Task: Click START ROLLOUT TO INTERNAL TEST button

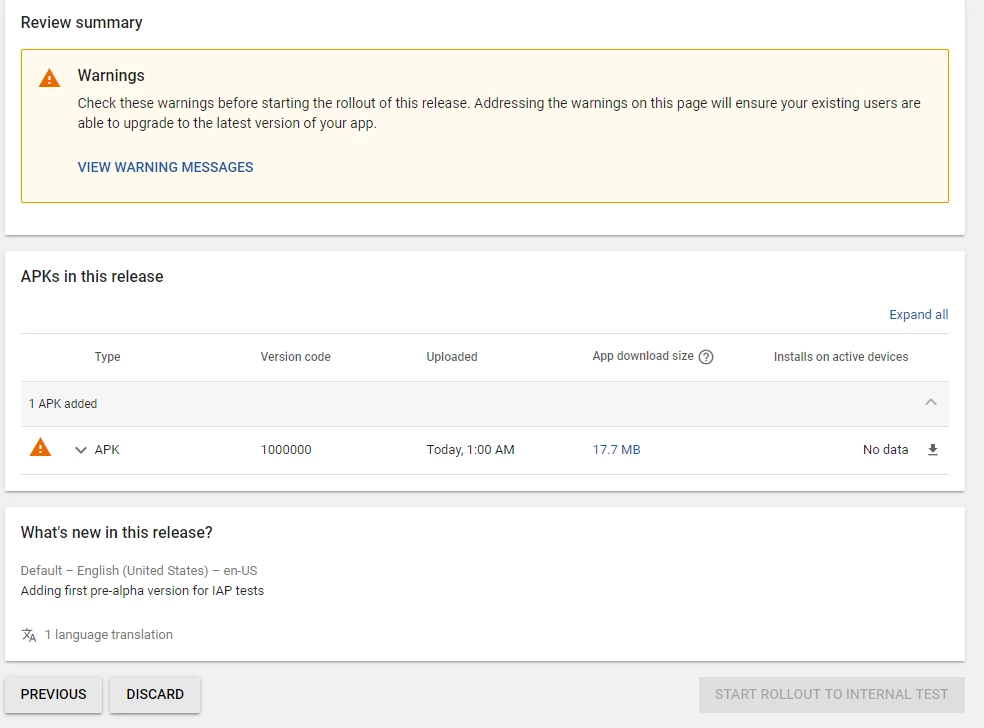Action: coord(831,694)
